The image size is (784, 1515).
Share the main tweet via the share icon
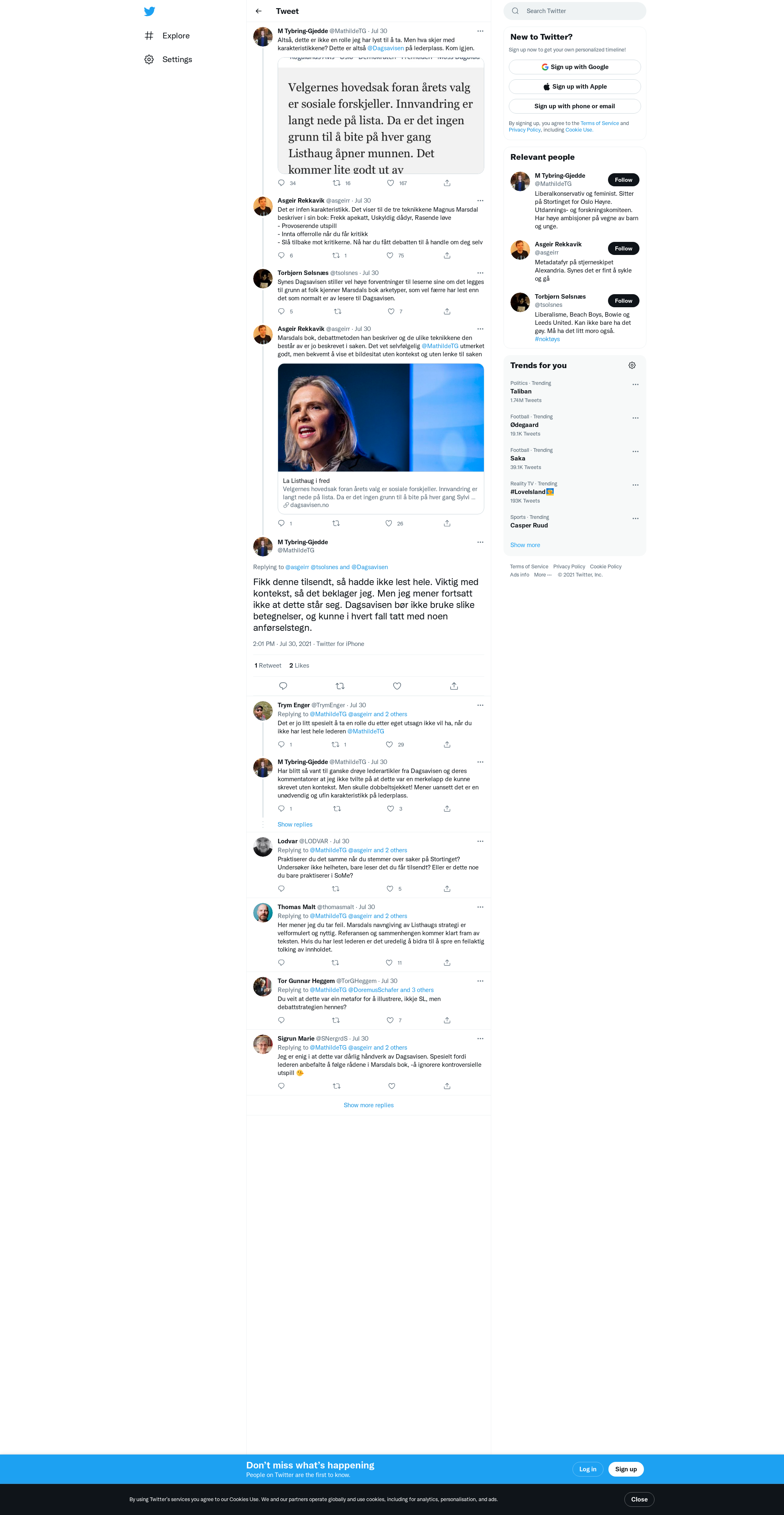454,686
